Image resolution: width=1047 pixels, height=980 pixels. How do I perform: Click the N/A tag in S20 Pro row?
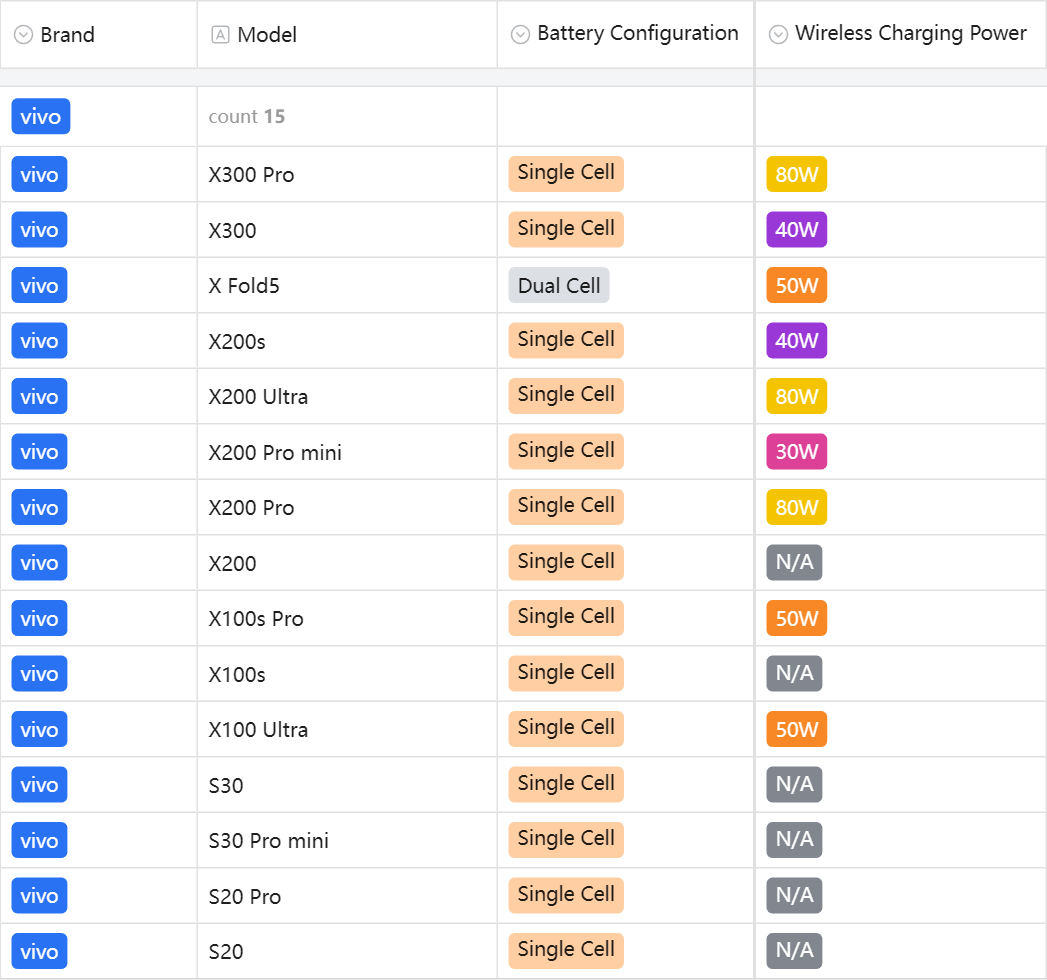coord(795,896)
